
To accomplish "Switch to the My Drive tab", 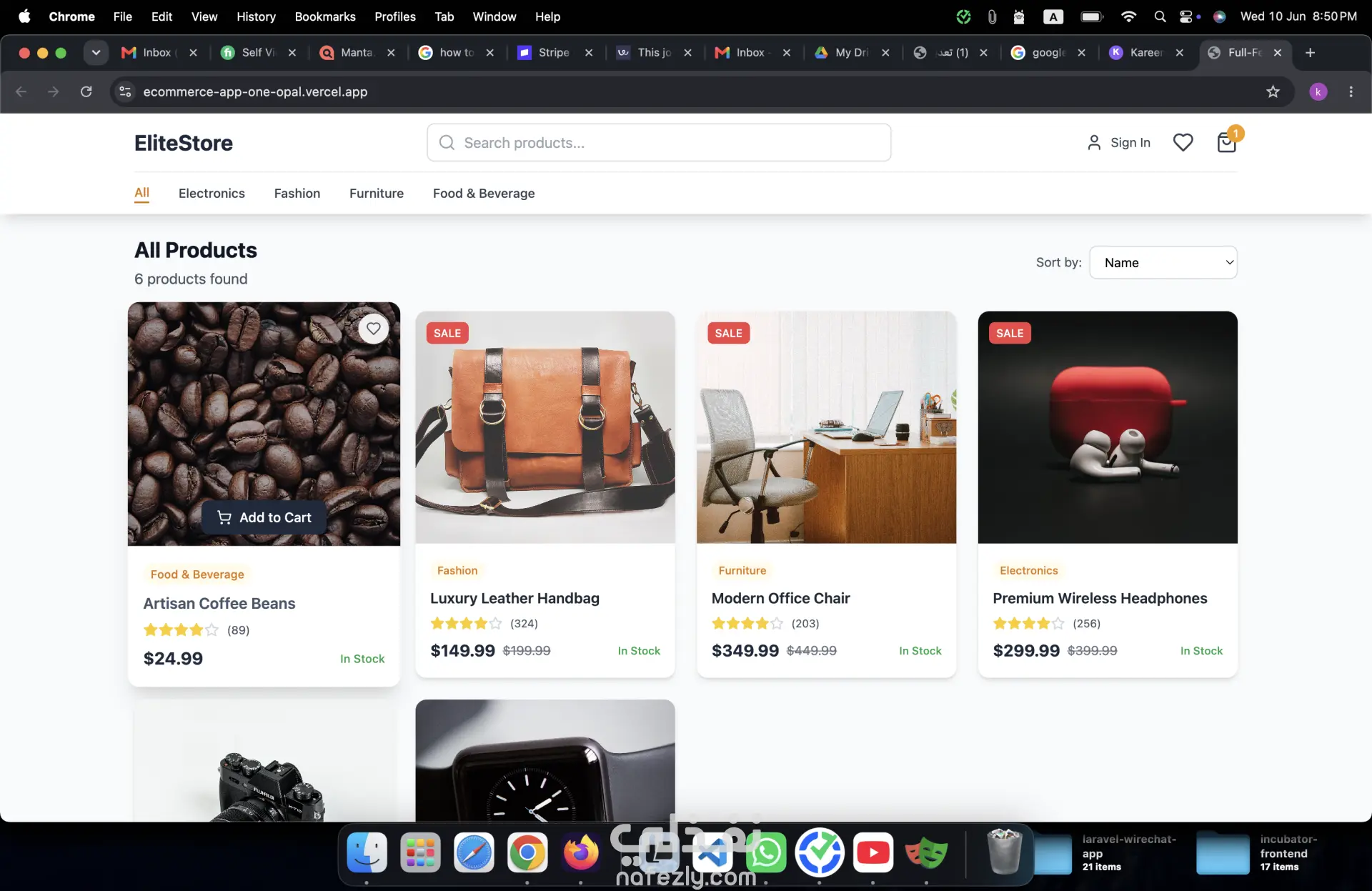I will [851, 53].
